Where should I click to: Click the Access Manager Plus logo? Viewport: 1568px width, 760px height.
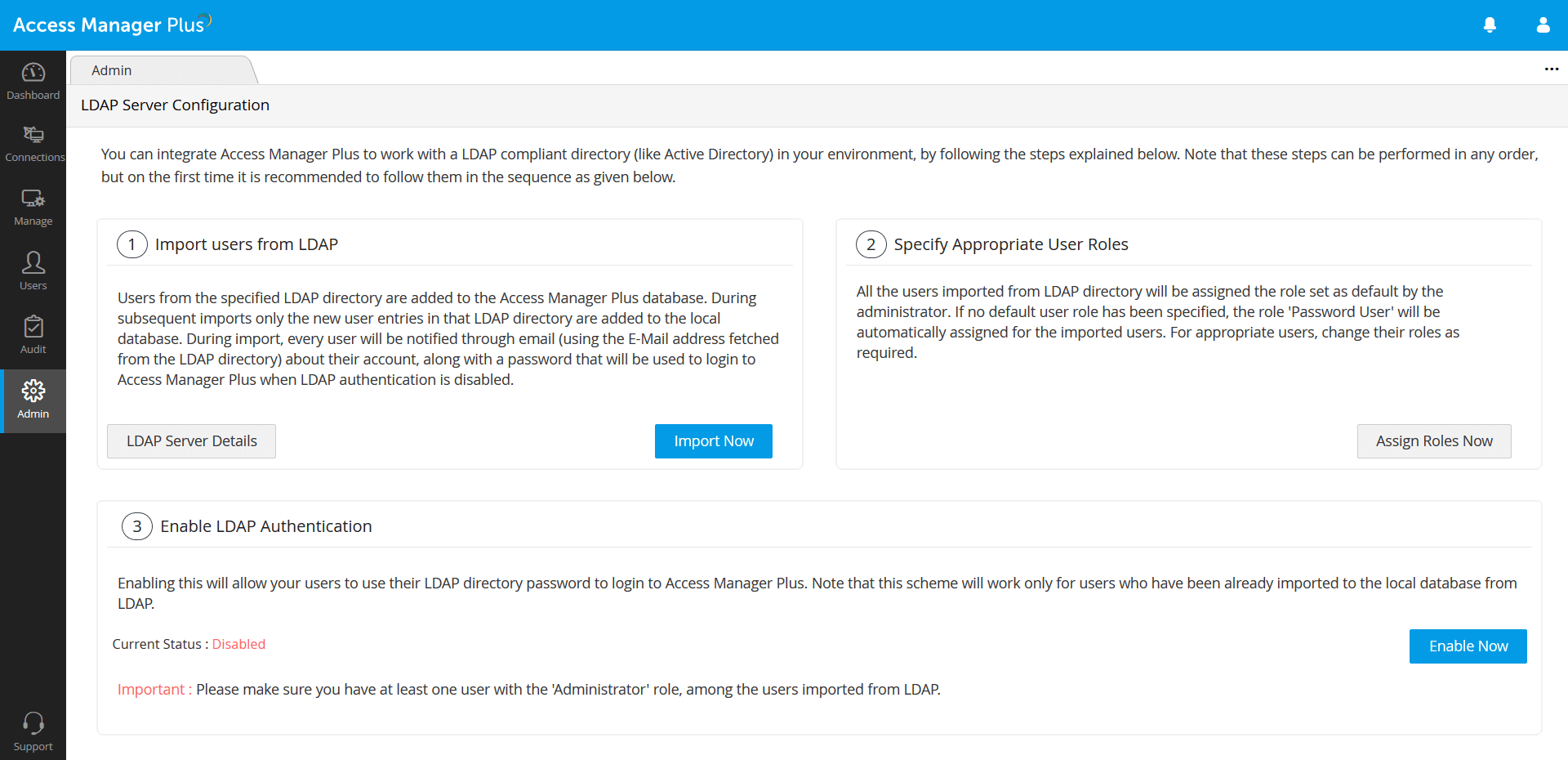tap(112, 25)
